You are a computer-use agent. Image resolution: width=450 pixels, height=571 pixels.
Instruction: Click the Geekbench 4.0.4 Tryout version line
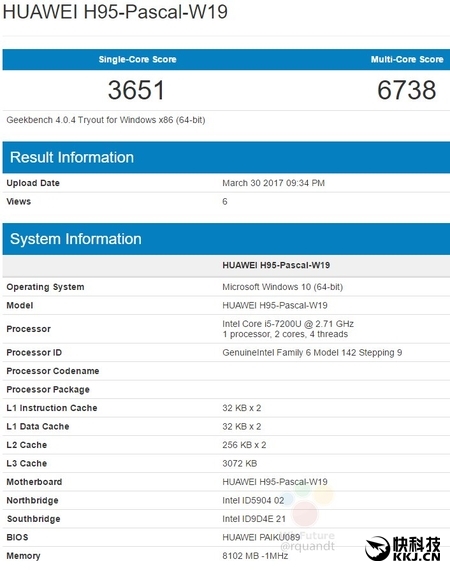[106, 120]
